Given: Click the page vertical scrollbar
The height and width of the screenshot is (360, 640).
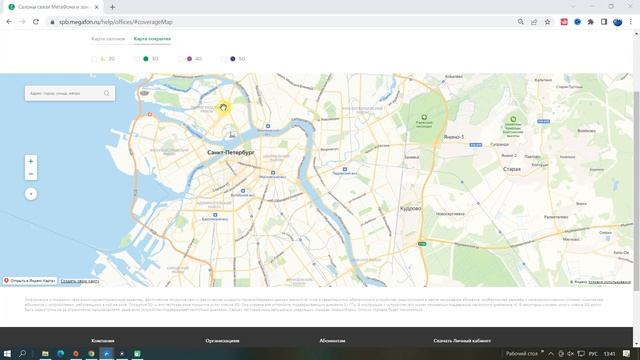Looking at the screenshot, I should click(636, 191).
